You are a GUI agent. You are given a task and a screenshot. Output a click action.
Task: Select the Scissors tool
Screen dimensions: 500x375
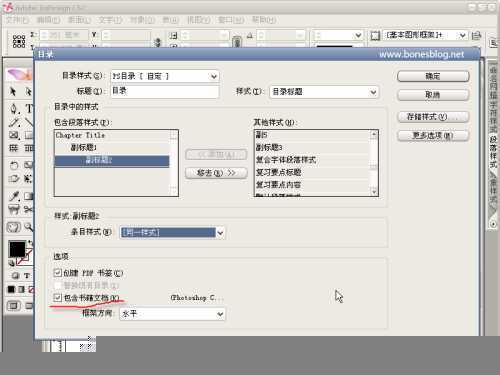[29, 209]
